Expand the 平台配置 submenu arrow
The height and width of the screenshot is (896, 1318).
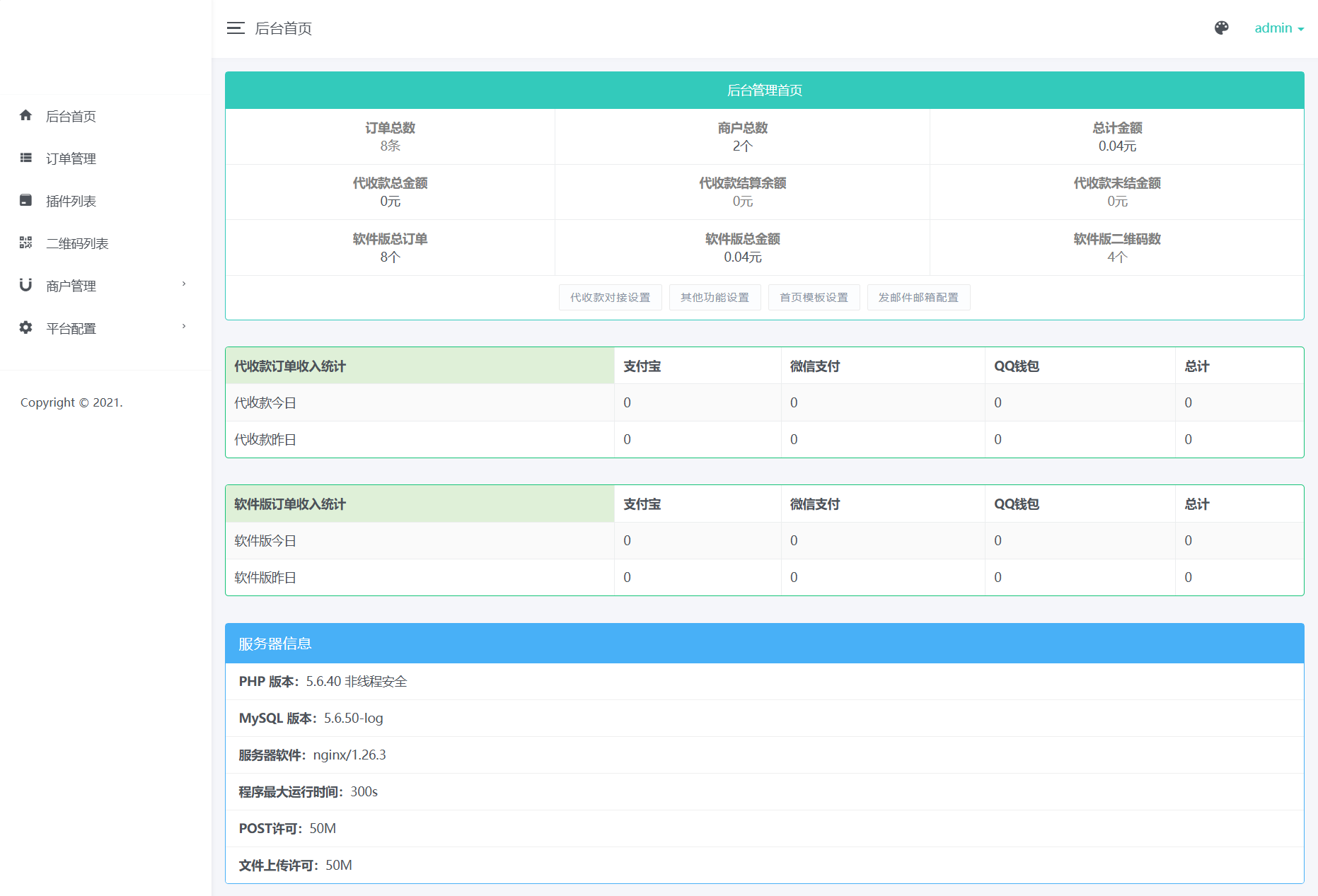pyautogui.click(x=184, y=327)
